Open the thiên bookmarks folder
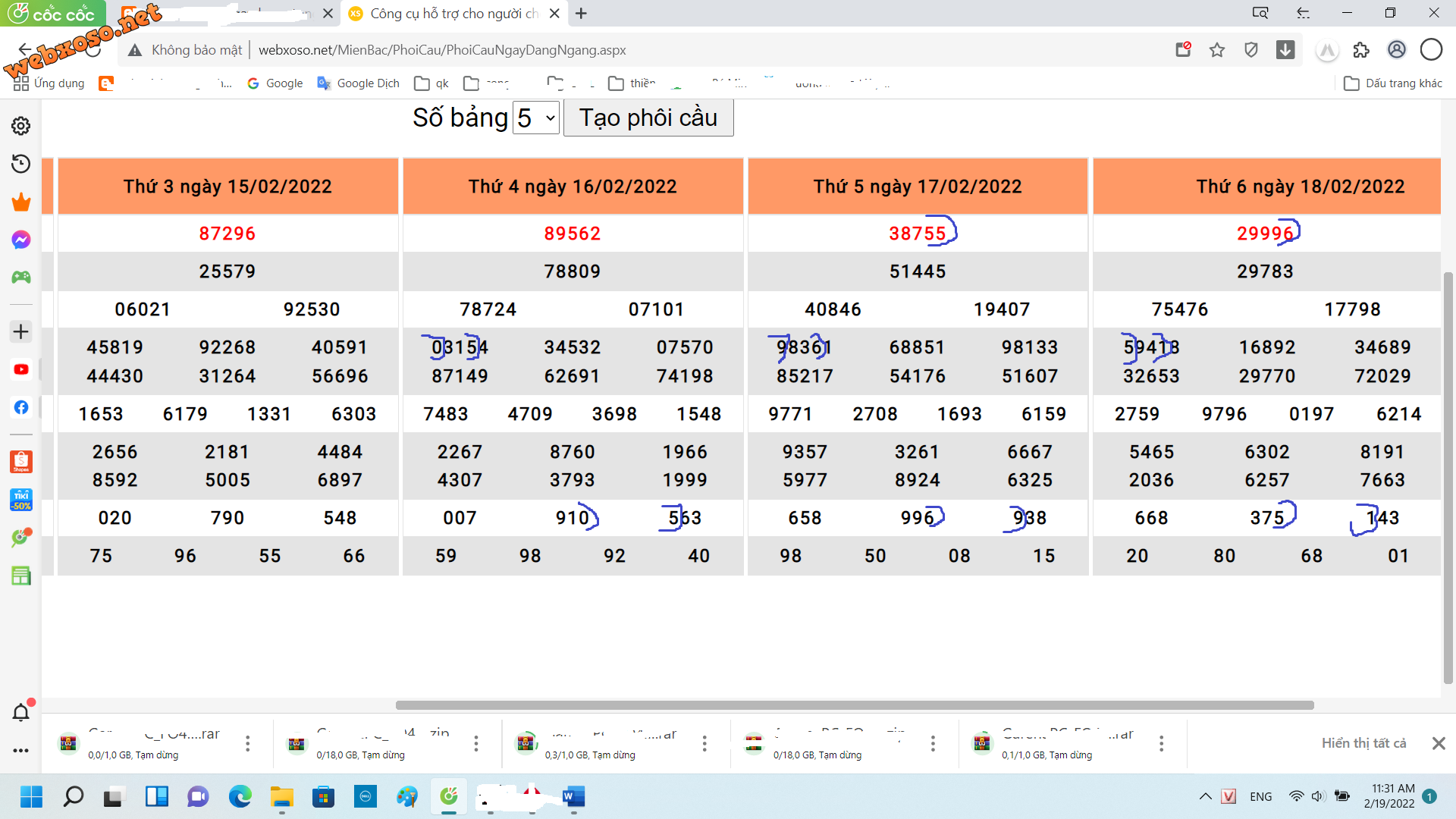The width and height of the screenshot is (1456, 819). tap(632, 83)
